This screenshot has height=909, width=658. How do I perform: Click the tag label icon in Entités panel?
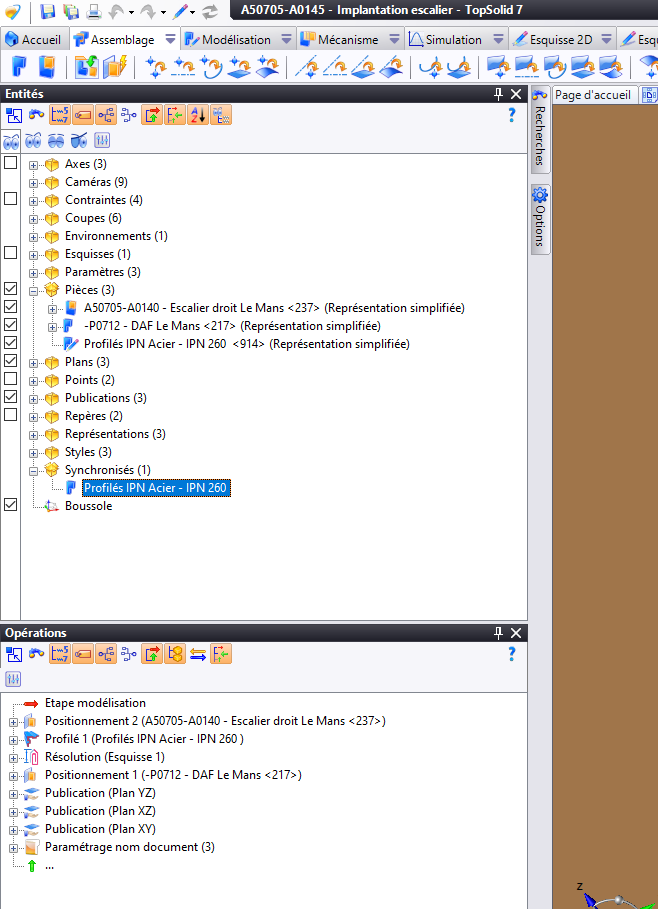83,115
